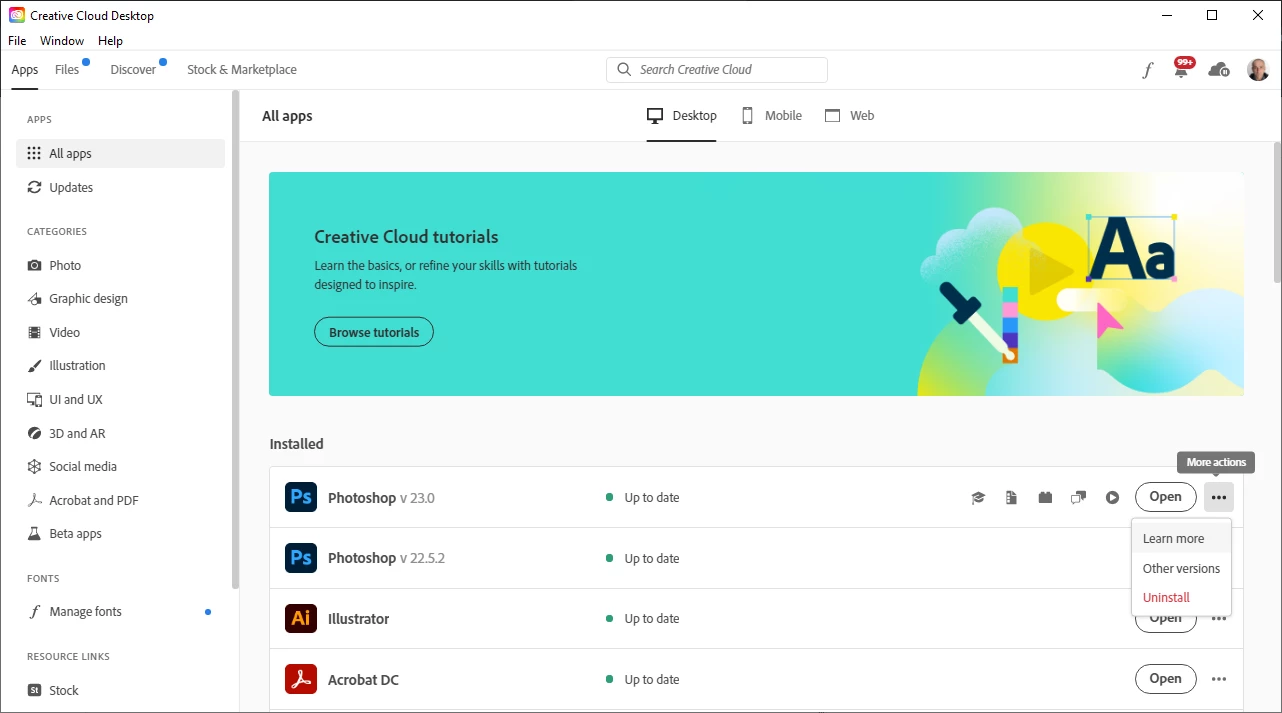Screen dimensions: 1282x713
Task: Switch to the Files tab
Action: [67, 70]
